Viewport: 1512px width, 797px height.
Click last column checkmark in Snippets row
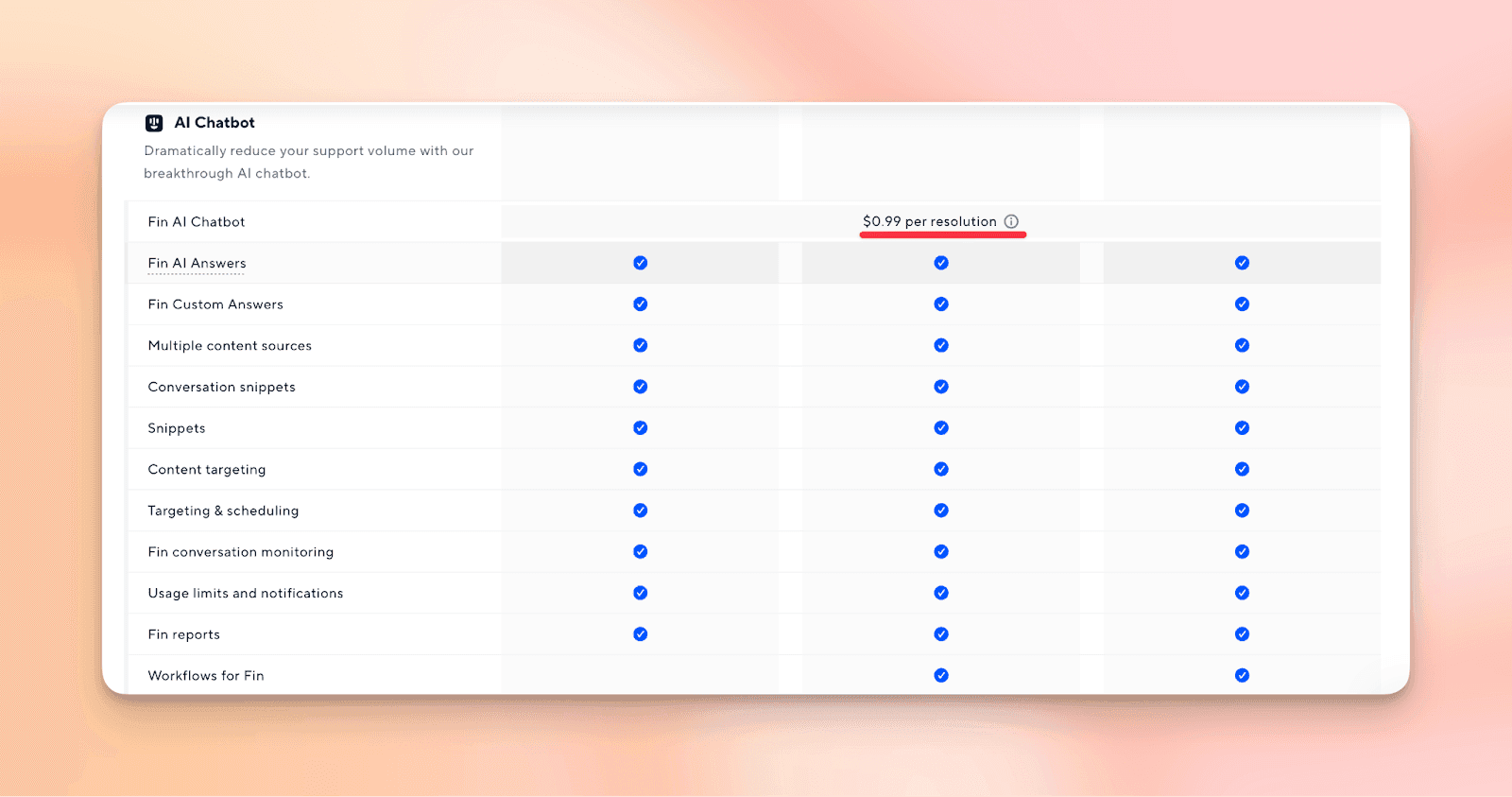tap(1242, 428)
